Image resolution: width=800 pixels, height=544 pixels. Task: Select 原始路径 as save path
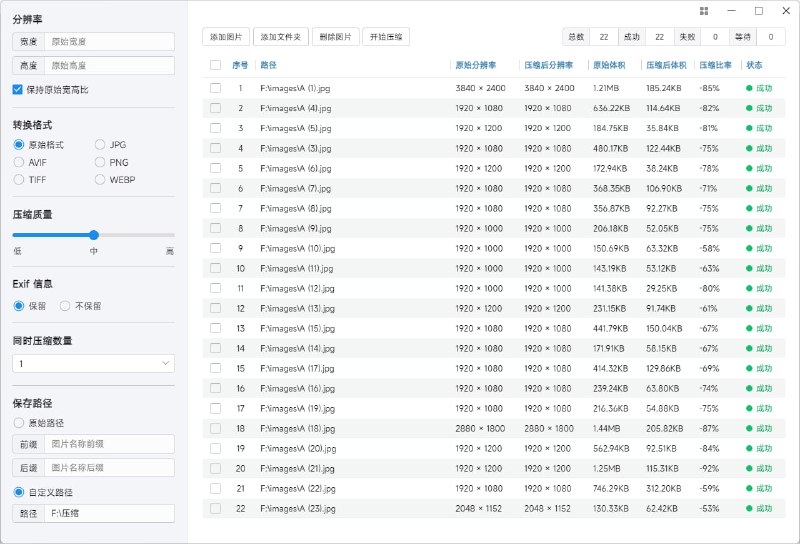click(18, 423)
